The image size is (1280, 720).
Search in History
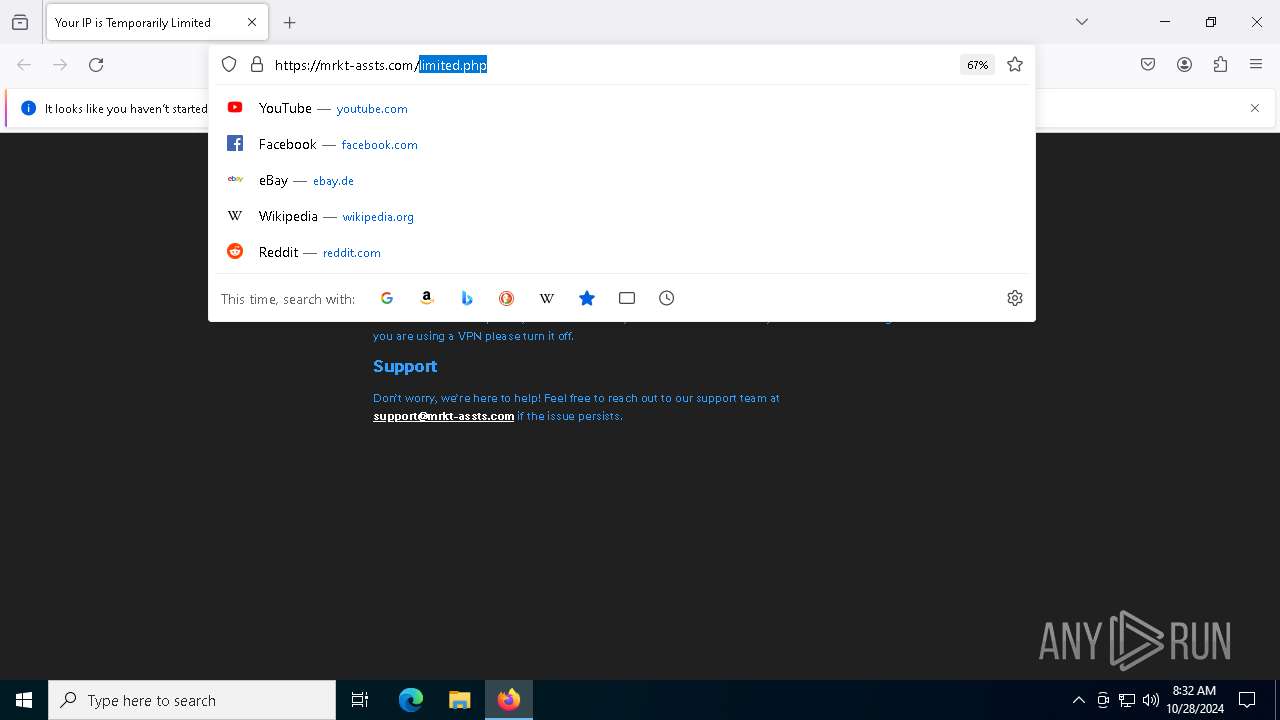pyautogui.click(x=667, y=298)
